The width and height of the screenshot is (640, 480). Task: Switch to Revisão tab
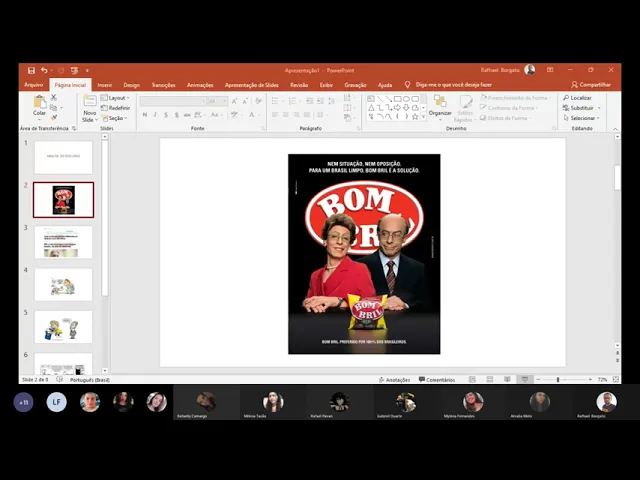(x=299, y=85)
